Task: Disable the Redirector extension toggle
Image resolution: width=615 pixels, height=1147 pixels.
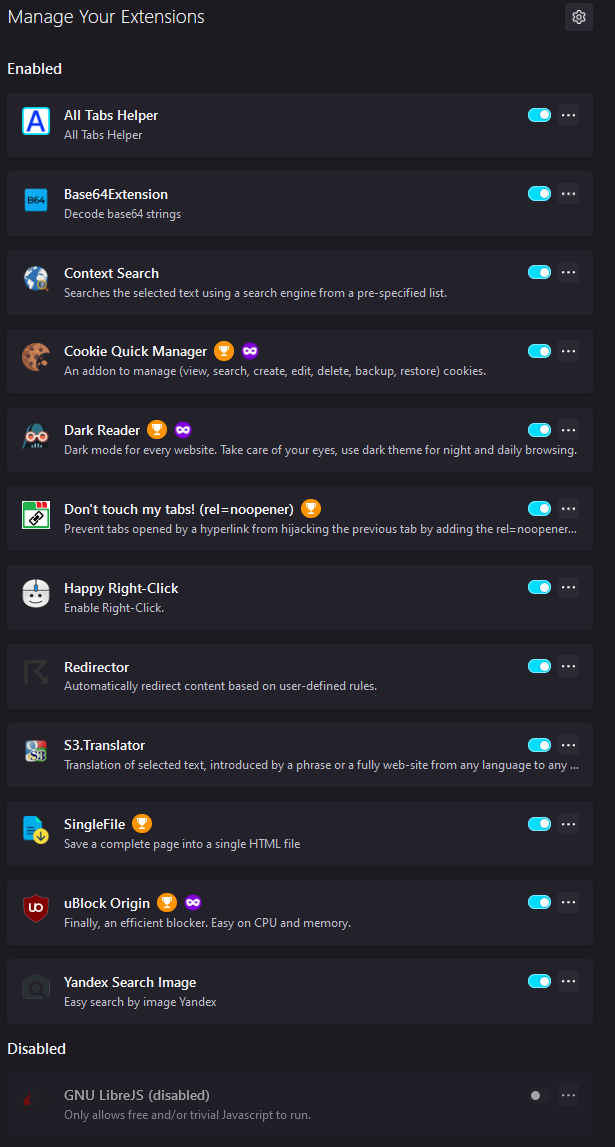Action: (540, 666)
